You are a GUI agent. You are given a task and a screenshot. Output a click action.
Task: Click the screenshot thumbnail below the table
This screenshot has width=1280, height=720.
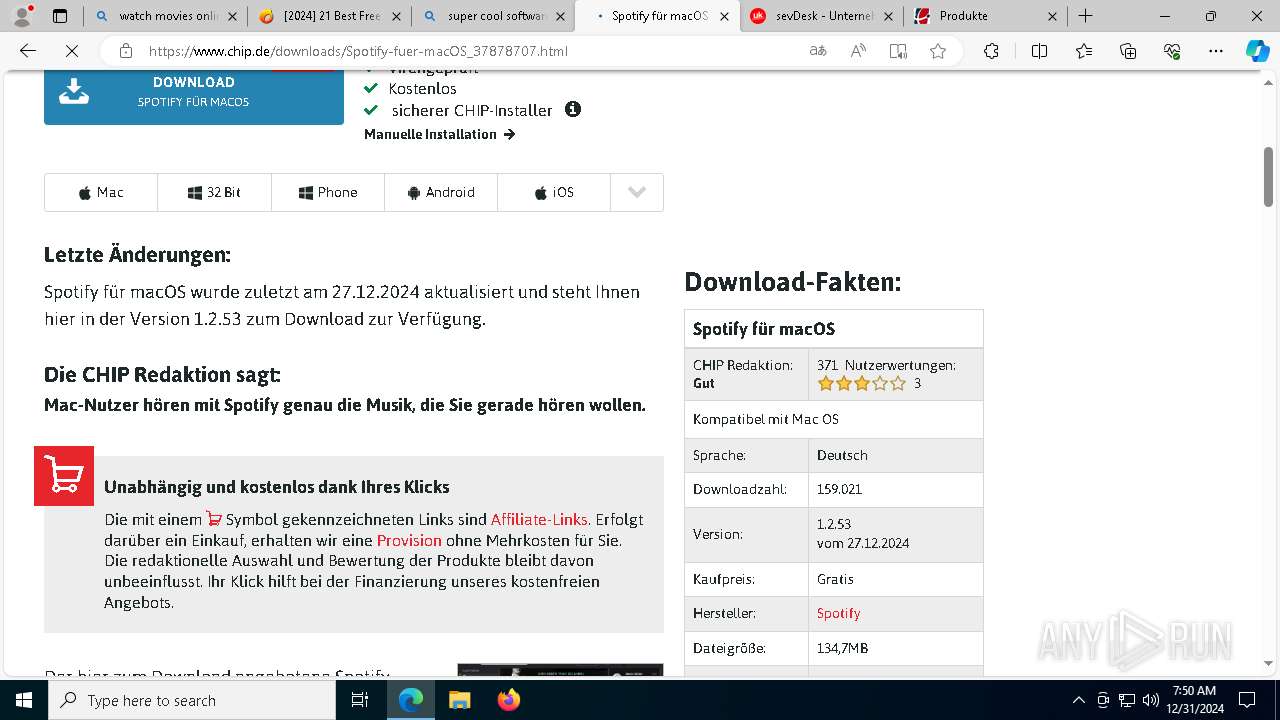pyautogui.click(x=560, y=669)
